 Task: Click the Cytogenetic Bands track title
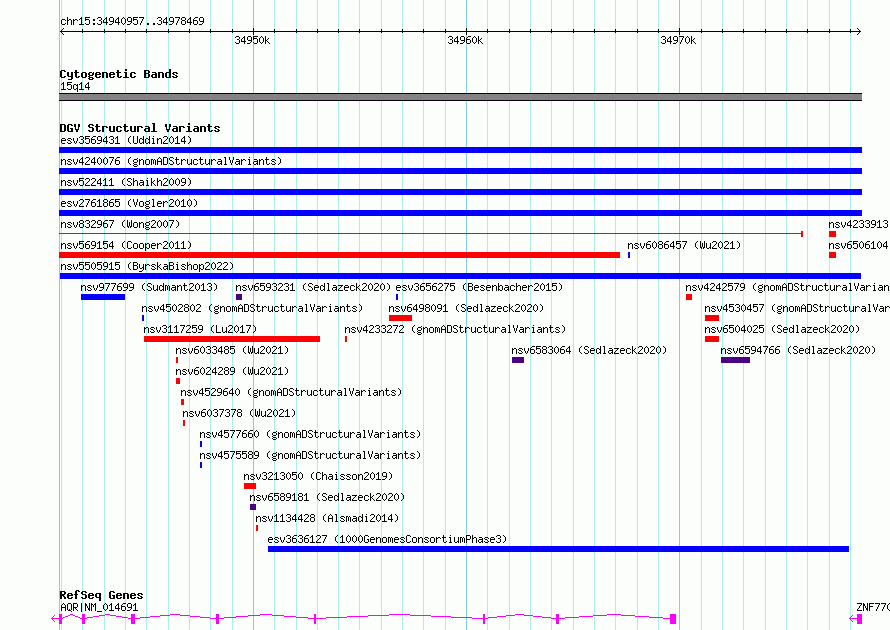(119, 74)
